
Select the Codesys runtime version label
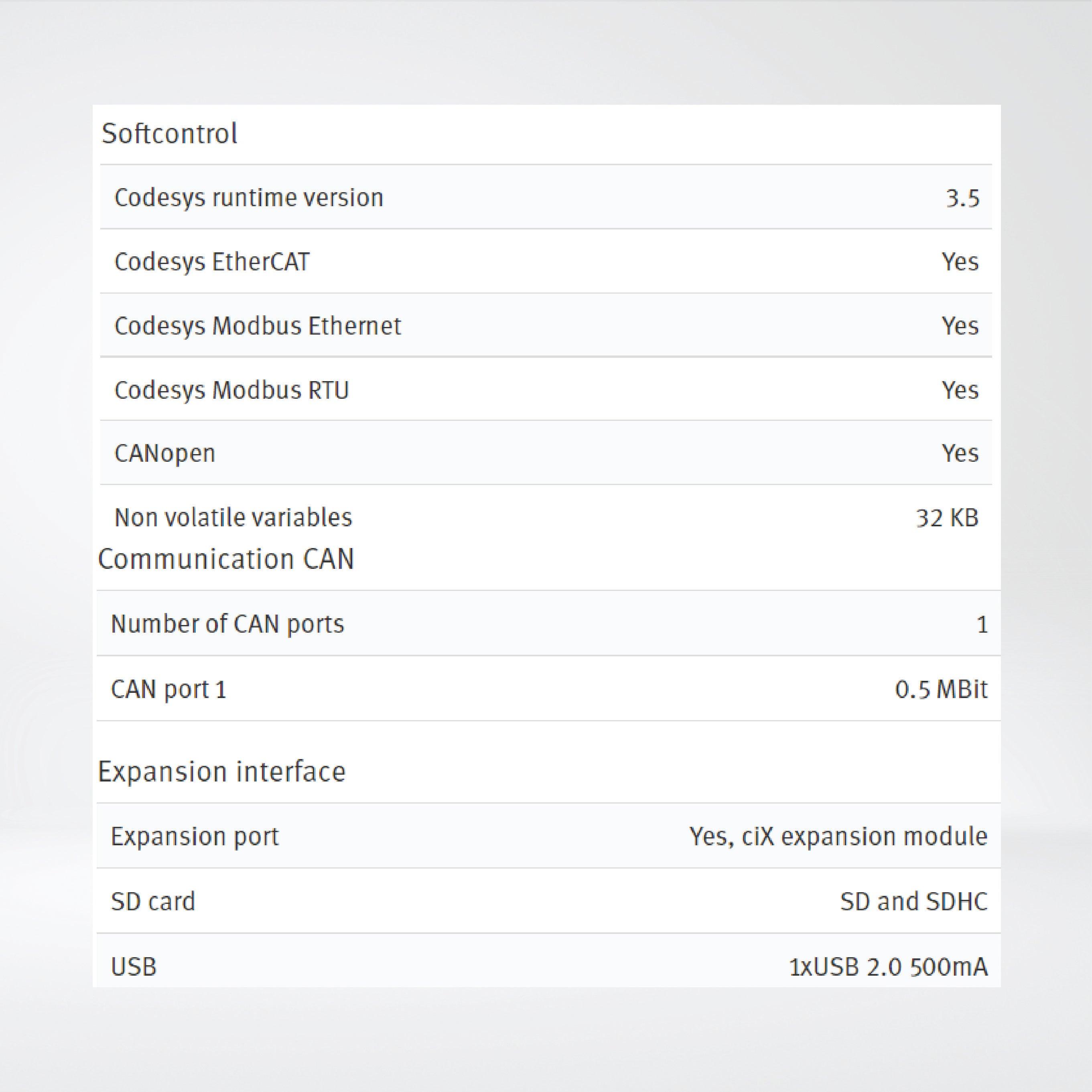249,198
